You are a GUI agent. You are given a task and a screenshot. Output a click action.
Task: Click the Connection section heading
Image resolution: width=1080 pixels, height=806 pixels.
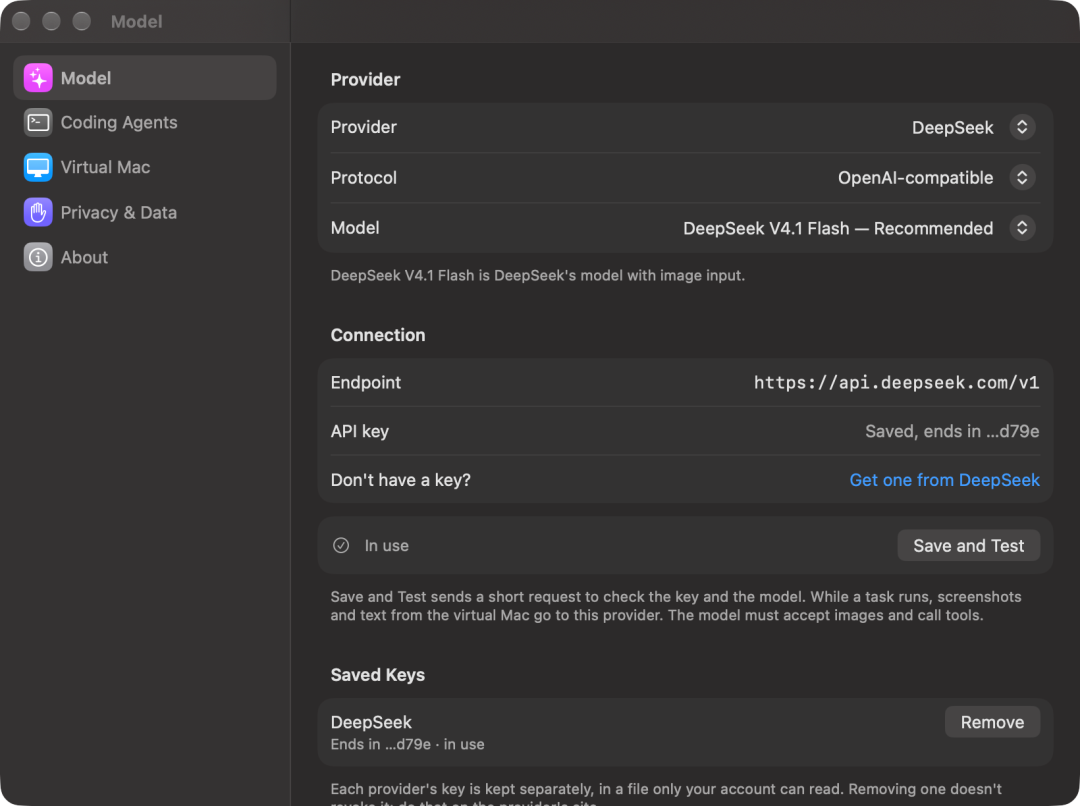(378, 335)
